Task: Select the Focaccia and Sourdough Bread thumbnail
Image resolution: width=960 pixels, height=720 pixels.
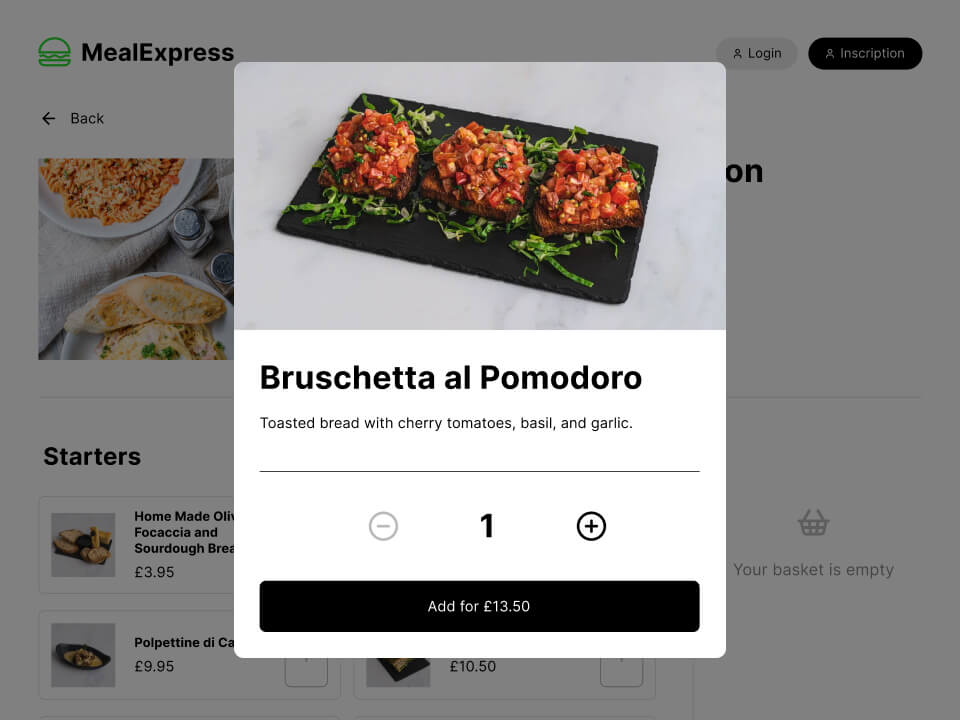Action: pyautogui.click(x=83, y=545)
